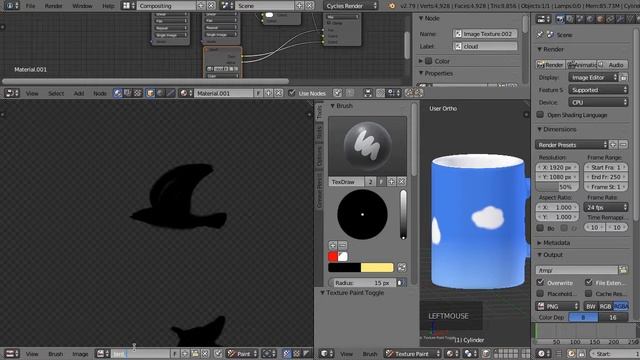The height and width of the screenshot is (360, 640).
Task: Toggle the File Extensions checkbox
Action: click(589, 282)
